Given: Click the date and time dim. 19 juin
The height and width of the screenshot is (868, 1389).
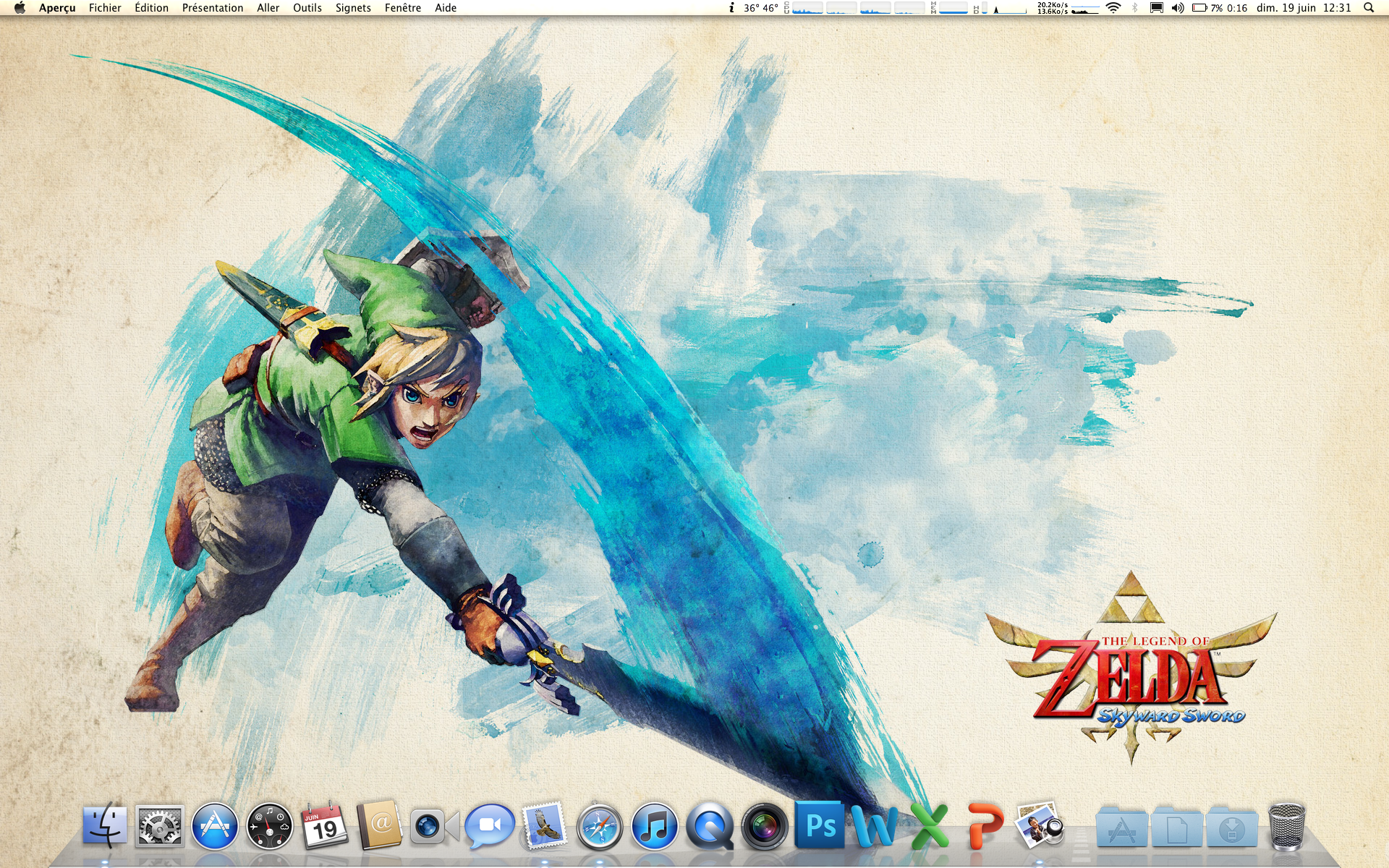Looking at the screenshot, I should [1304, 8].
